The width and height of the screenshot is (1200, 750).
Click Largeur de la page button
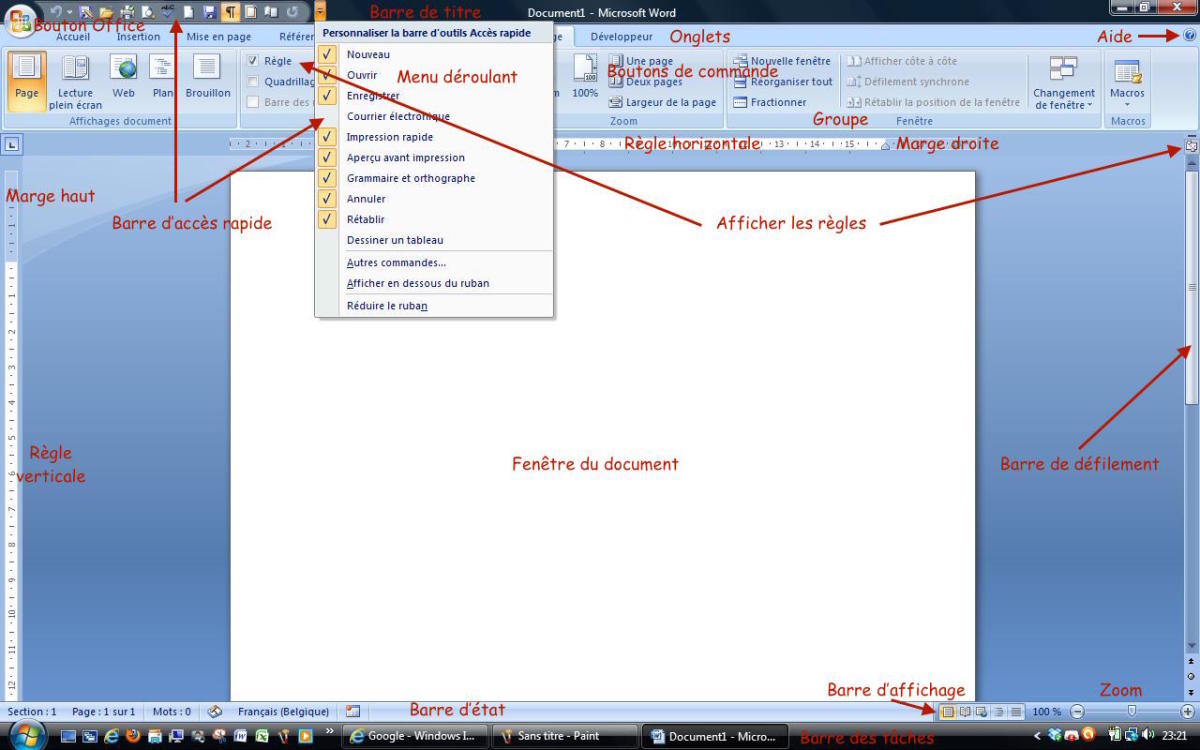[x=662, y=102]
